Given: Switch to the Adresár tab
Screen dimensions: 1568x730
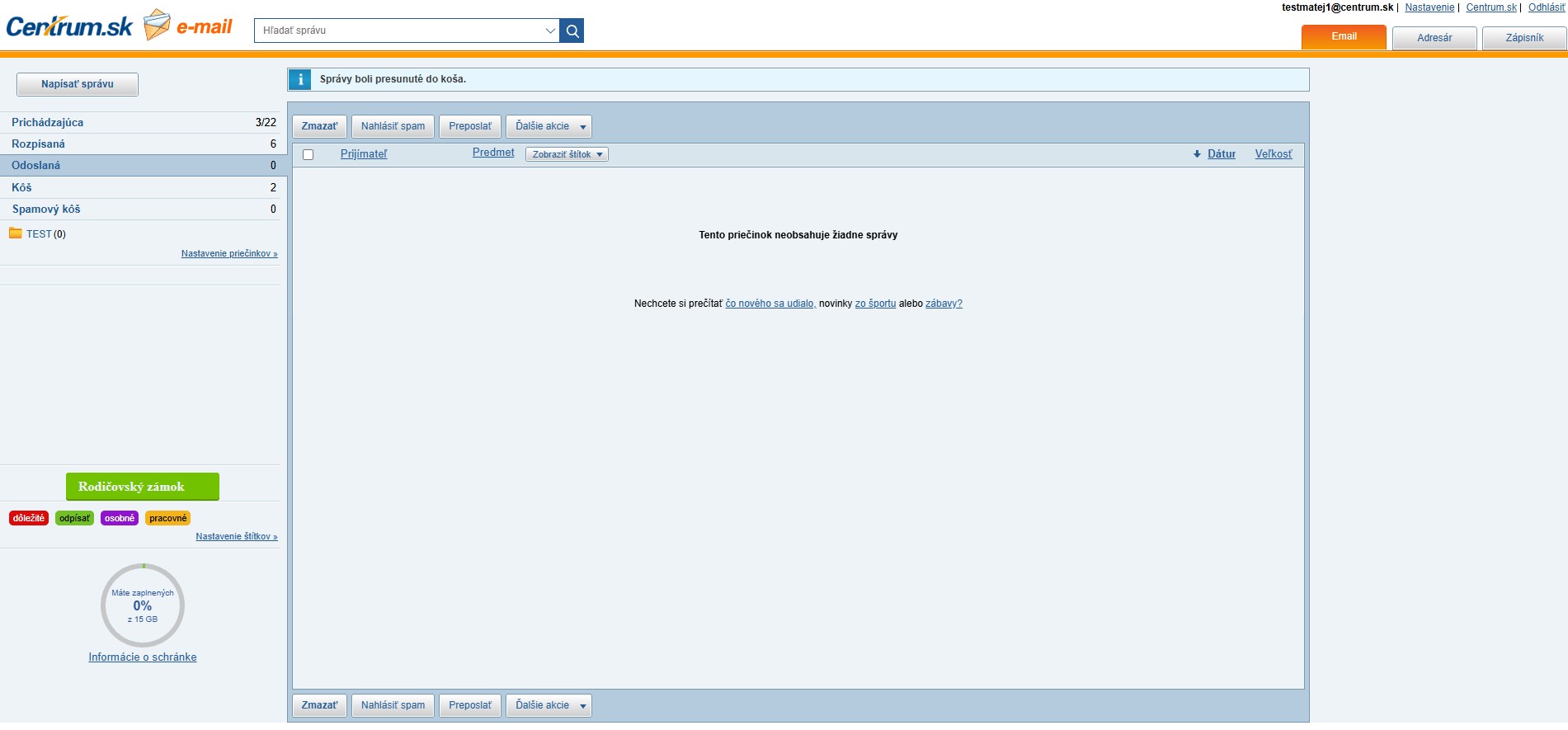Looking at the screenshot, I should click(1434, 38).
